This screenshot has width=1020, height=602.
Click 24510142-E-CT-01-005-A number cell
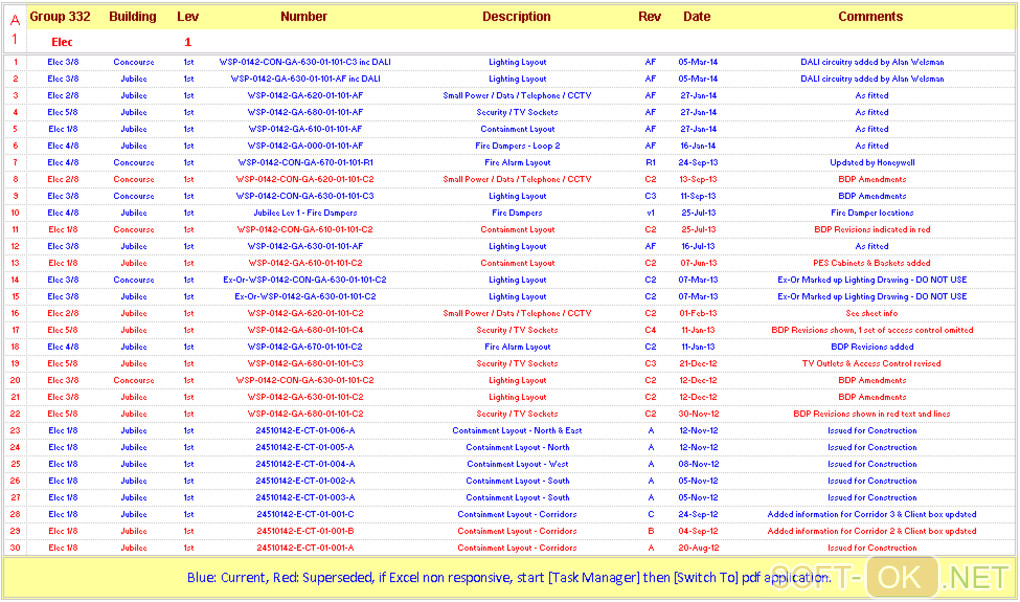click(305, 448)
